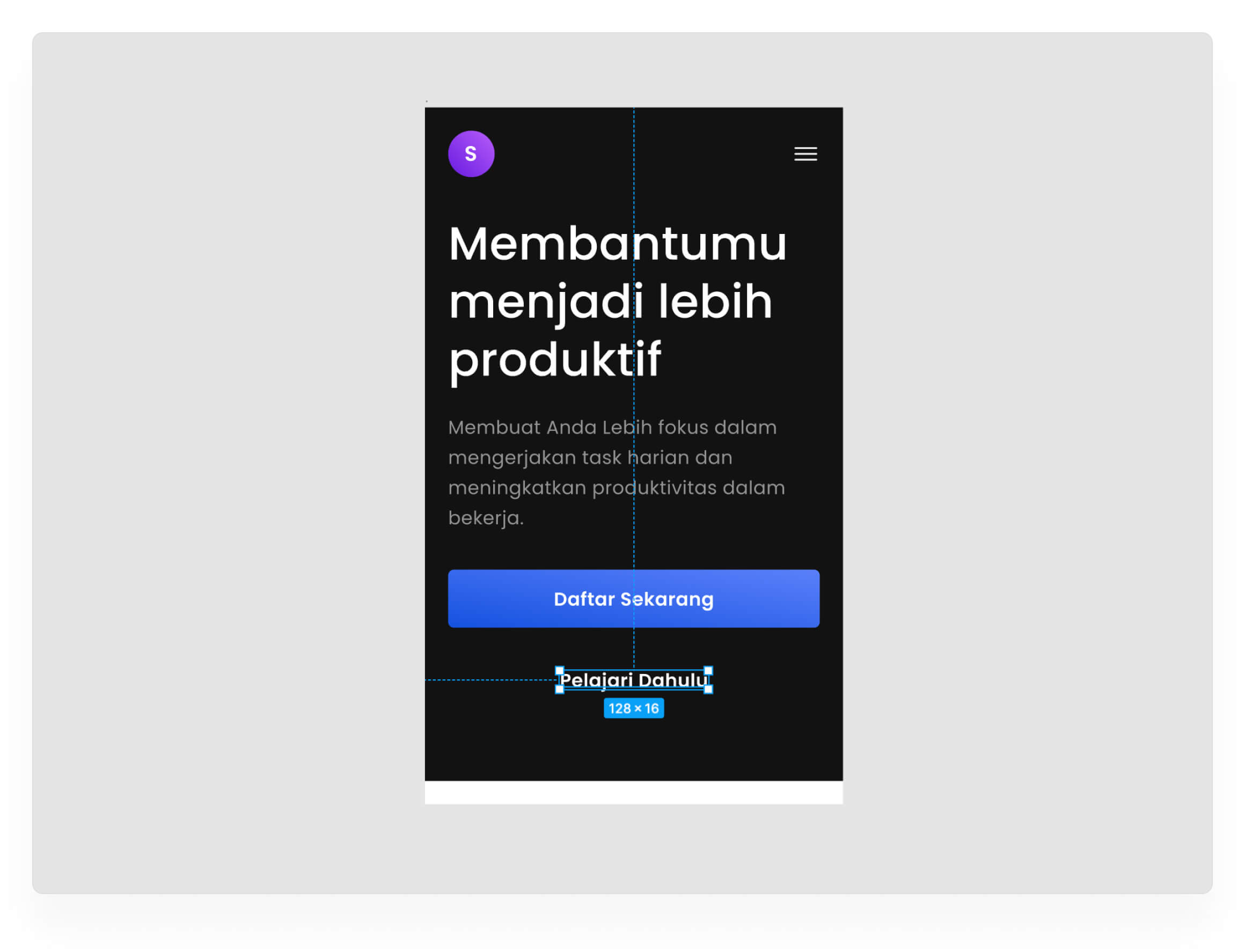Click the bottom-left selection handle

pyautogui.click(x=559, y=689)
